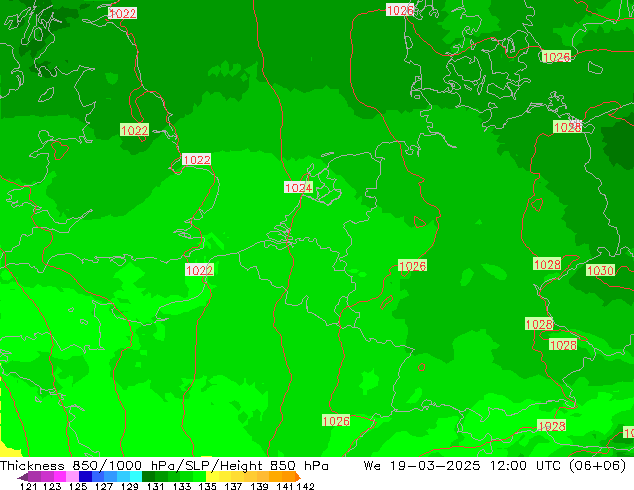634x490 pixels.
Task: Click legend value 121
Action: tap(29, 486)
